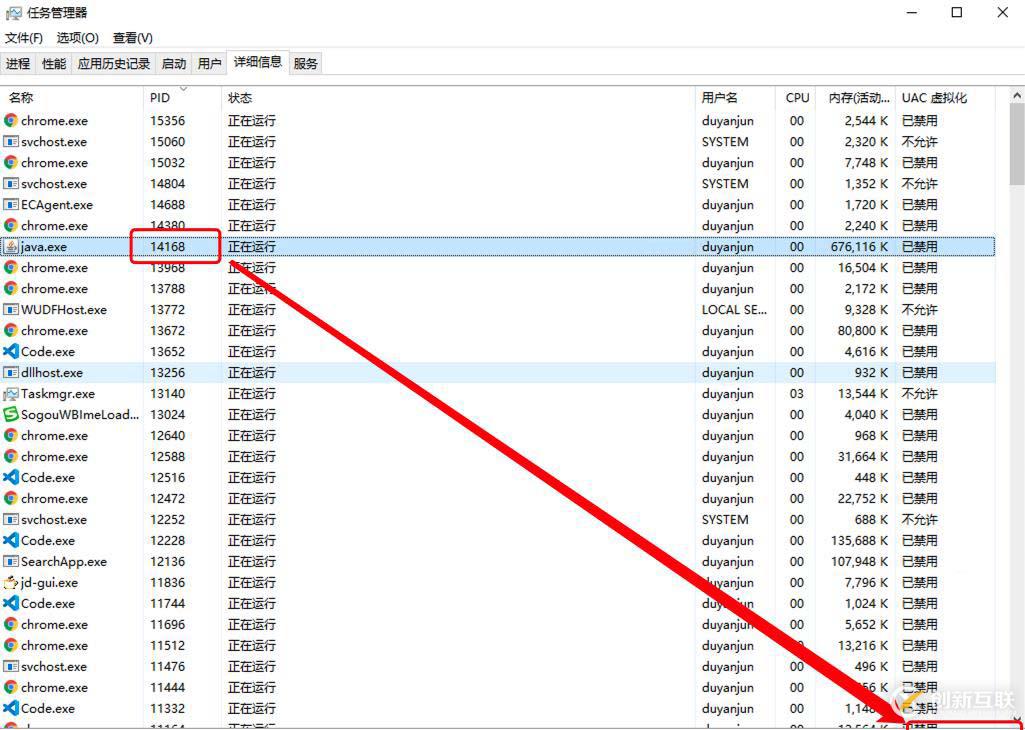Image resolution: width=1025 pixels, height=730 pixels.
Task: Open the 应用历史记录 tab
Action: [x=114, y=63]
